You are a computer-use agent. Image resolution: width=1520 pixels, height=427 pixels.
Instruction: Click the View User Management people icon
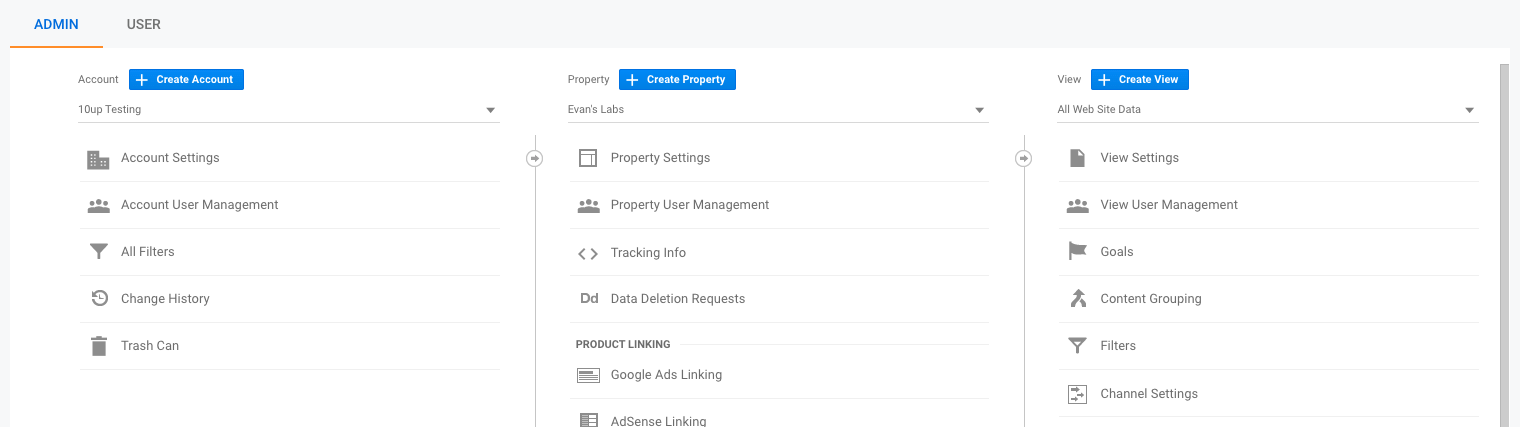coord(1077,206)
